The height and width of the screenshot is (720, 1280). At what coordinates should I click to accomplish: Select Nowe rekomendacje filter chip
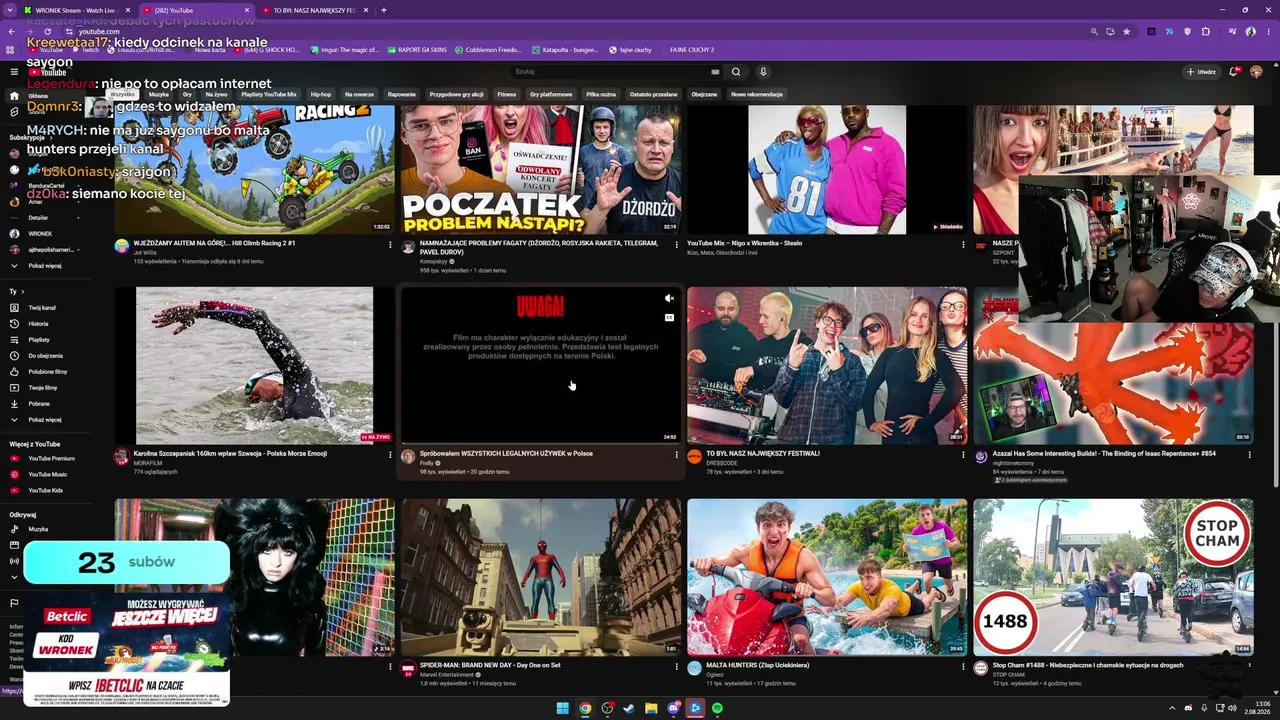pyautogui.click(x=757, y=94)
